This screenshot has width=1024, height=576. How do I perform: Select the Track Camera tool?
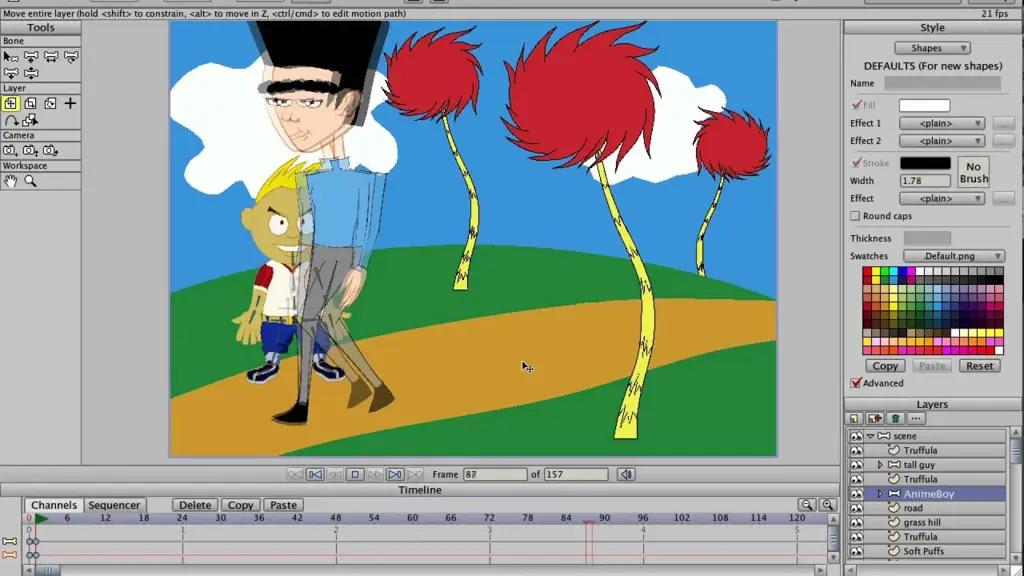point(10,151)
